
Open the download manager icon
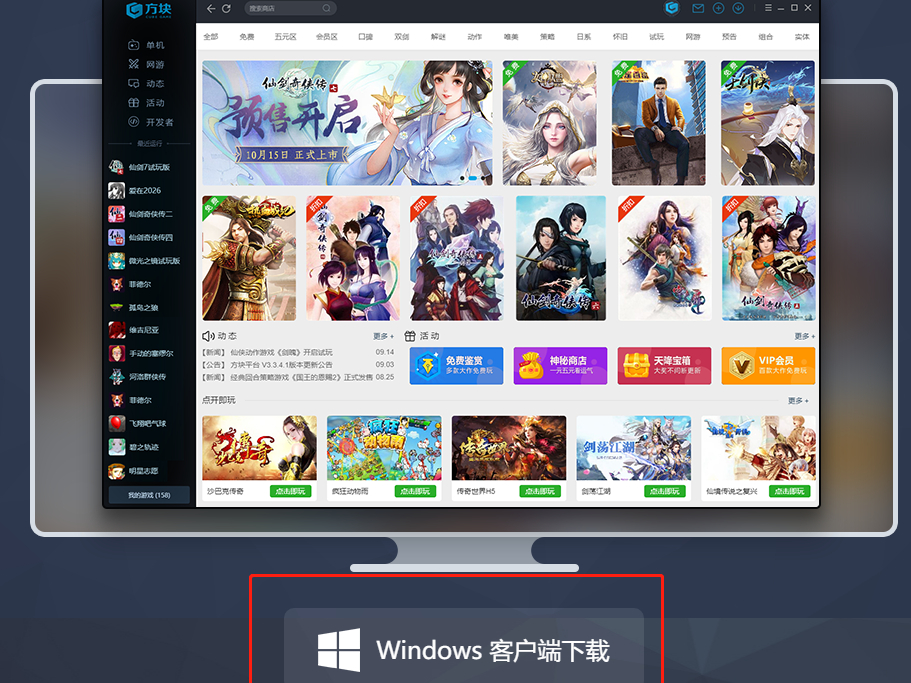click(738, 8)
